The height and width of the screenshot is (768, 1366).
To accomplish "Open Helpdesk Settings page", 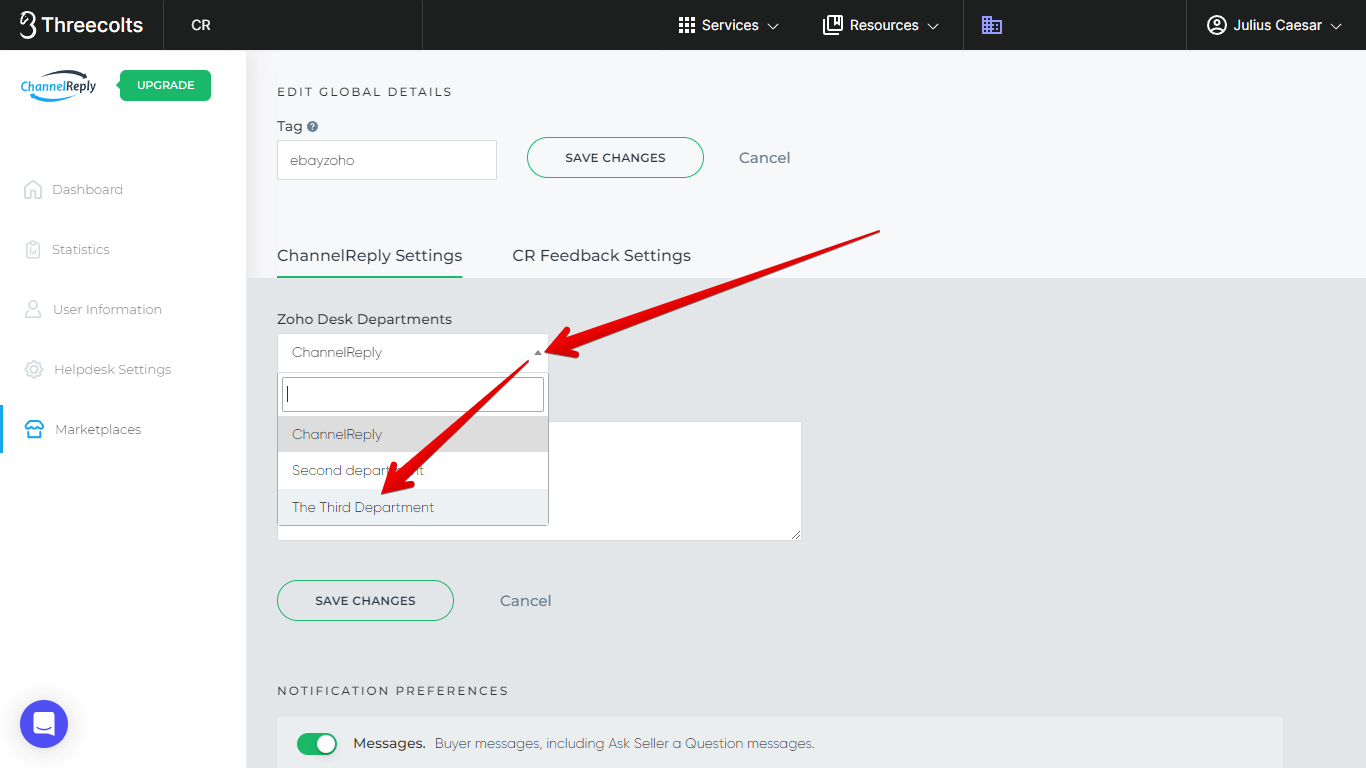I will point(112,369).
